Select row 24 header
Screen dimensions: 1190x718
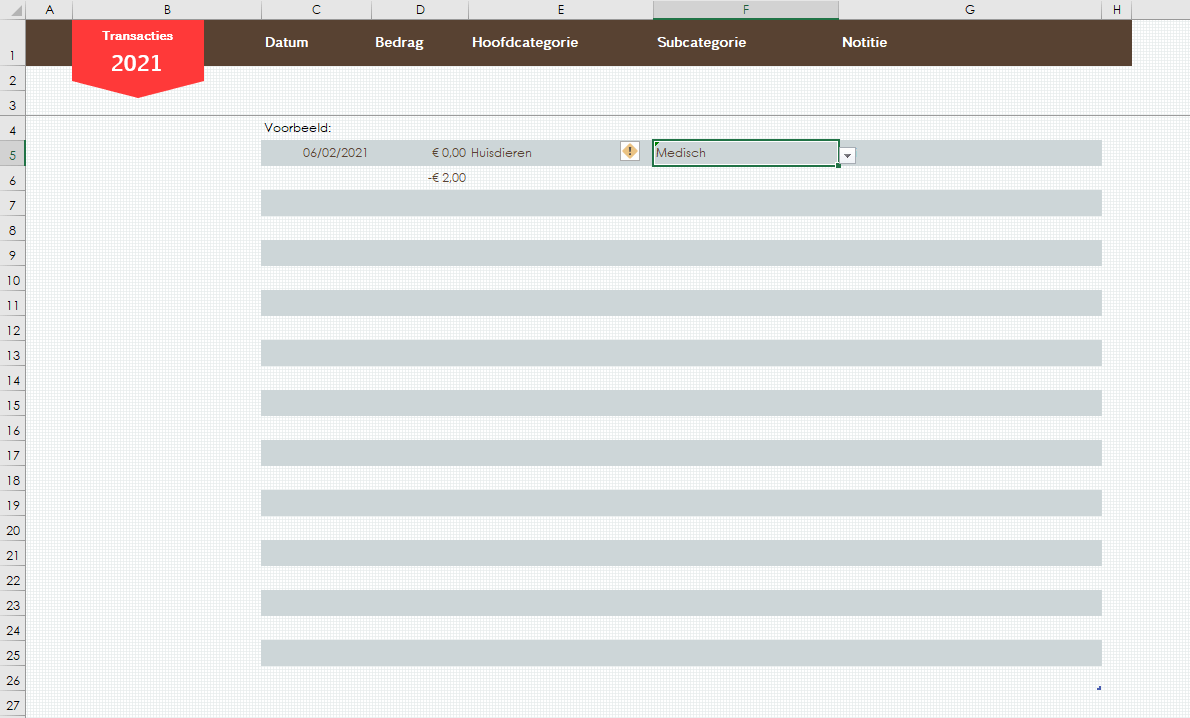pyautogui.click(x=13, y=630)
